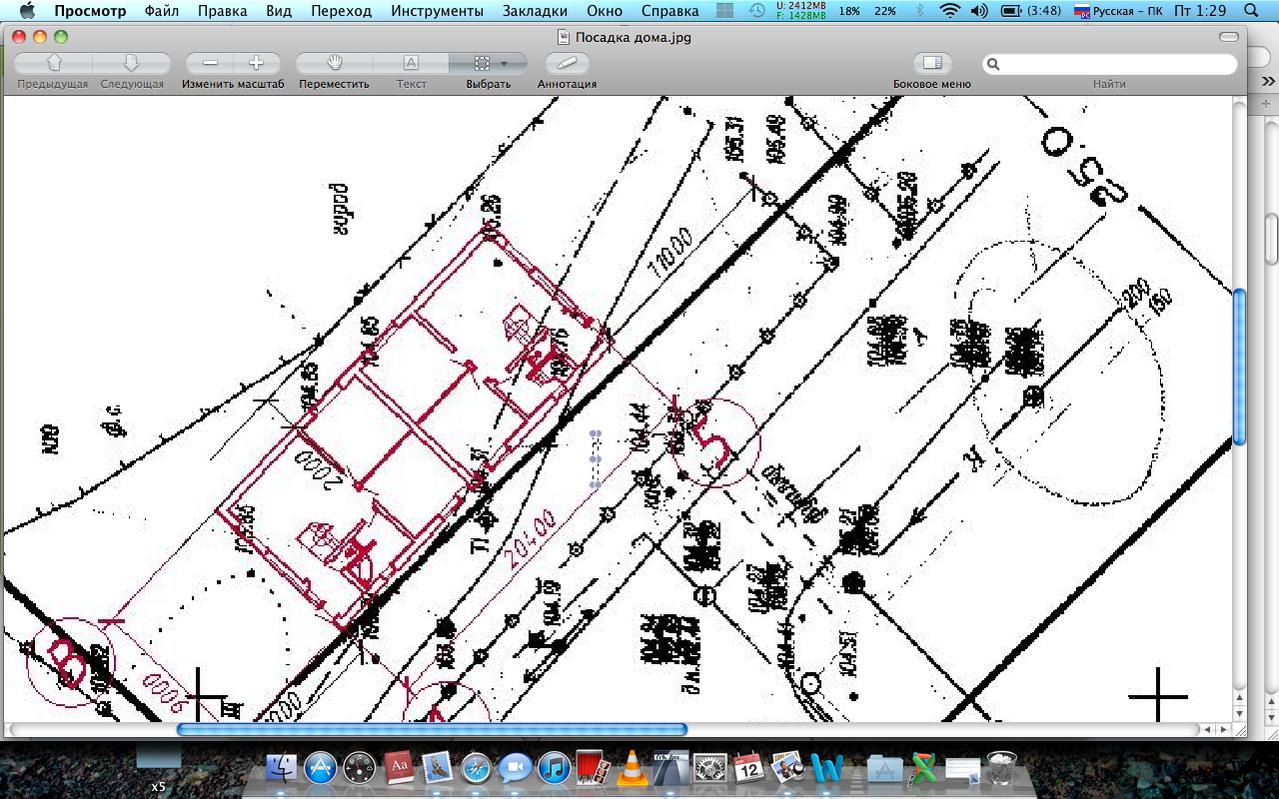Zoom in with the plus button
Screen dimensions: 1279x799
pyautogui.click(x=256, y=63)
